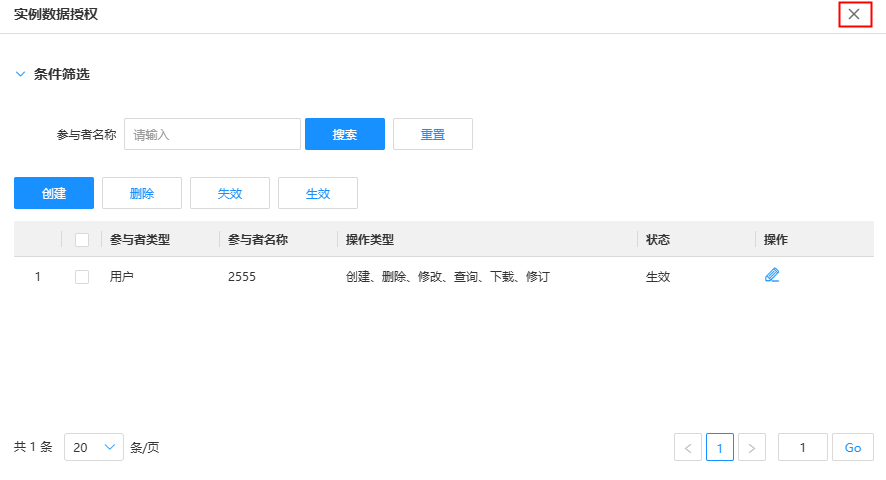Check the row checkbox for user 2555

(82, 276)
